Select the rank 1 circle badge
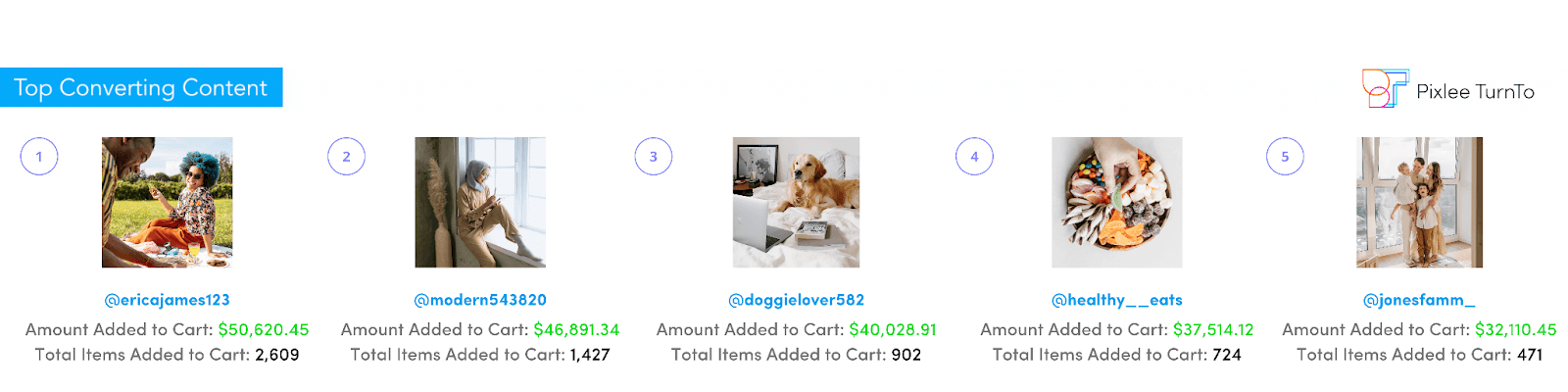The width and height of the screenshot is (1568, 392). (x=39, y=157)
